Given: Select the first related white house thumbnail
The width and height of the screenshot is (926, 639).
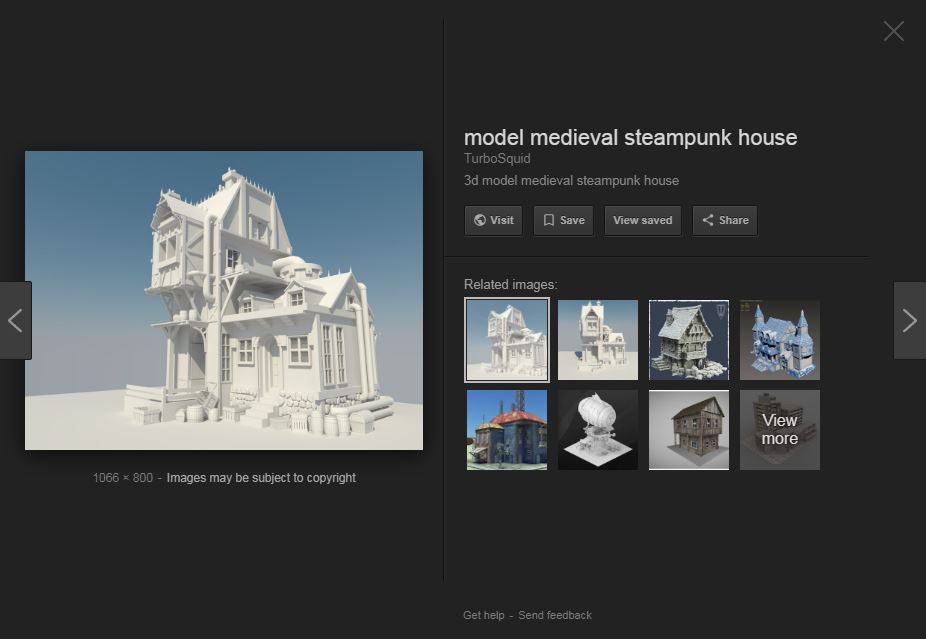Looking at the screenshot, I should coord(507,340).
